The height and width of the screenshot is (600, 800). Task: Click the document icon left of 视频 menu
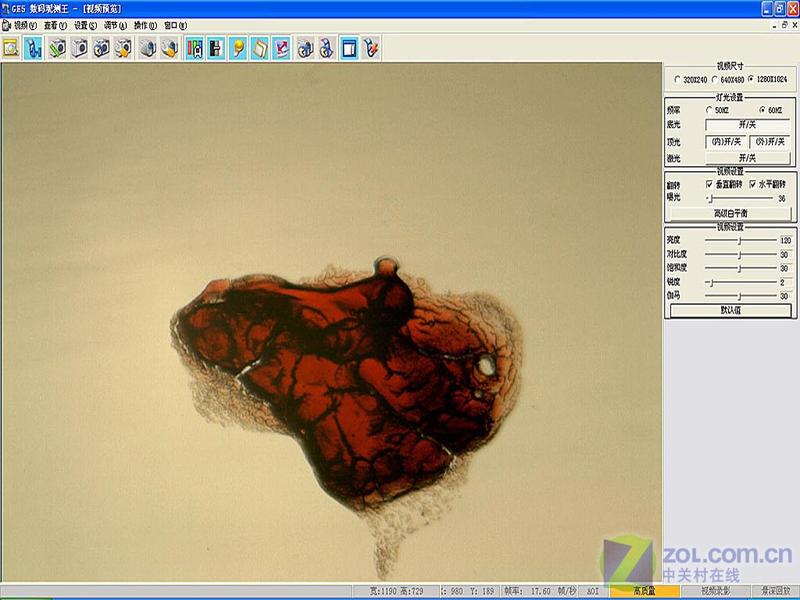[x=6, y=25]
